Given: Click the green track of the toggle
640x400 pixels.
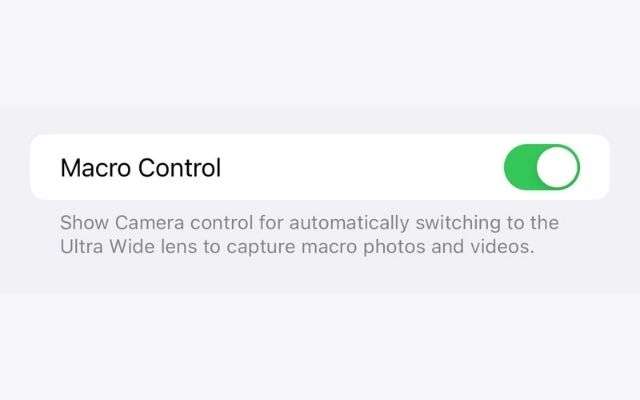Looking at the screenshot, I should (x=520, y=167).
